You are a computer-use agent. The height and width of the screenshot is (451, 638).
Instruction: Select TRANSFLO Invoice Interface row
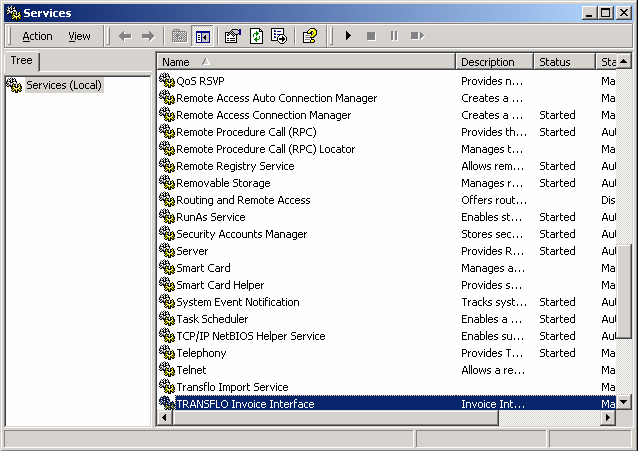click(387, 404)
